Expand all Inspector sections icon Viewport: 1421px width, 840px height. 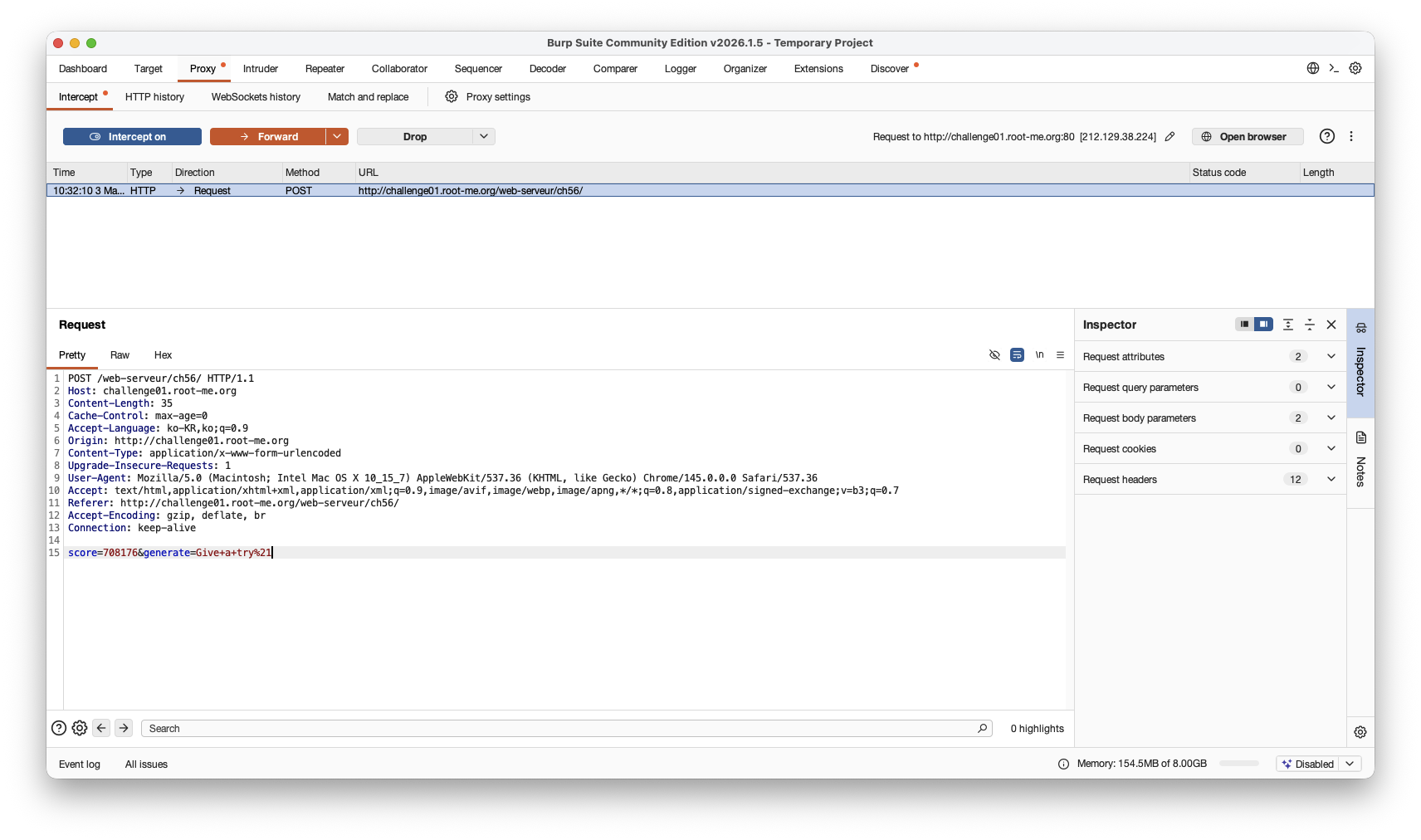pos(1288,325)
